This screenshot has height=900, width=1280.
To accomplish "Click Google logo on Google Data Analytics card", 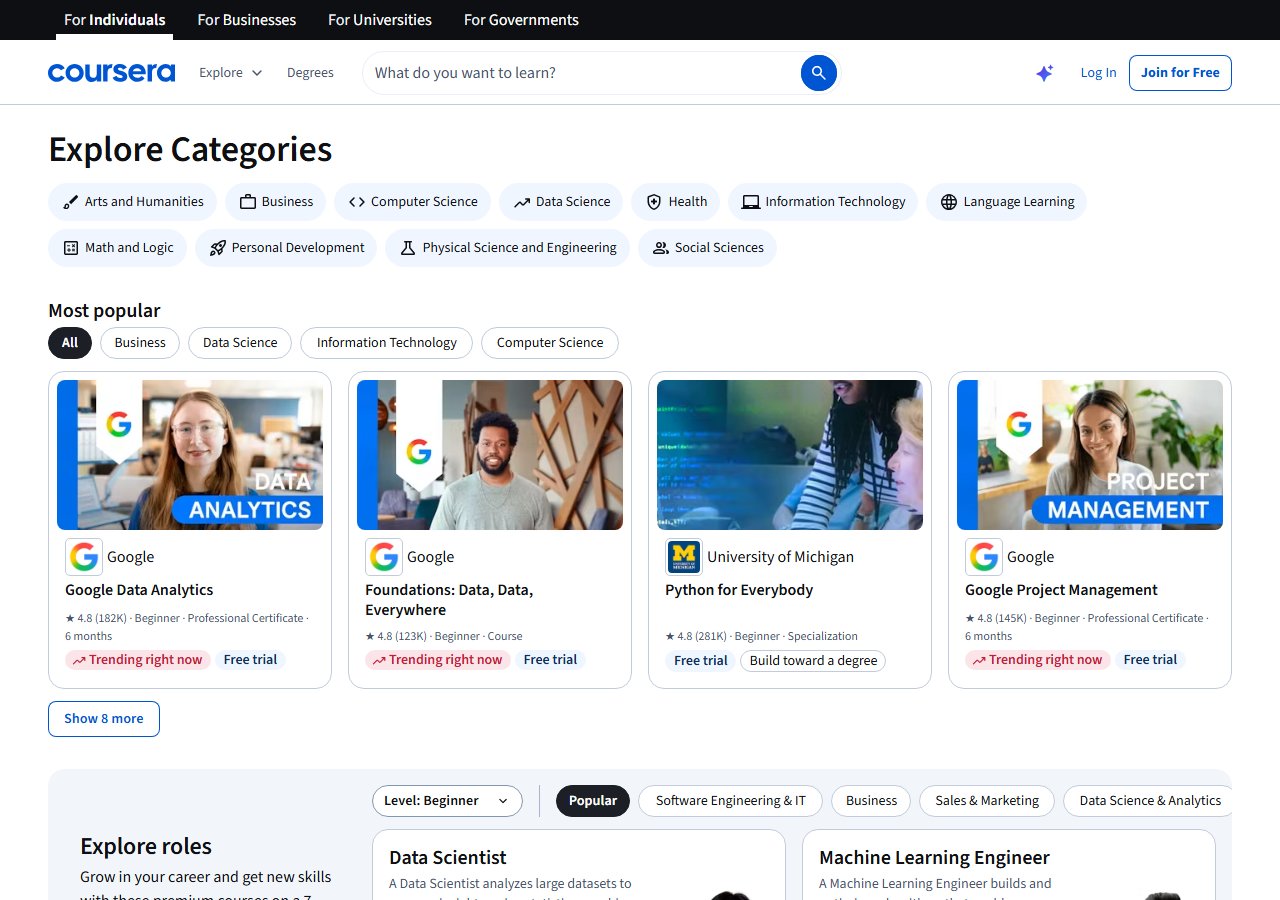I will tap(84, 557).
